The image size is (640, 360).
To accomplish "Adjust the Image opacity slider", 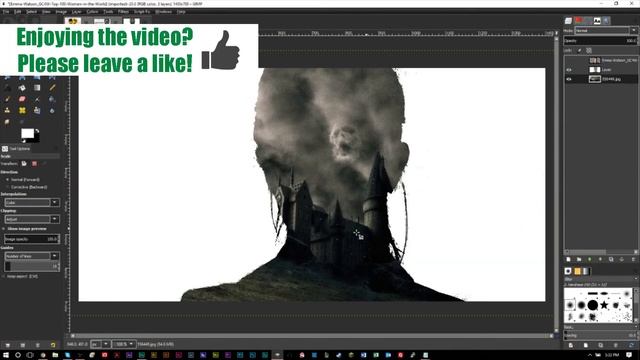I will click(32, 239).
